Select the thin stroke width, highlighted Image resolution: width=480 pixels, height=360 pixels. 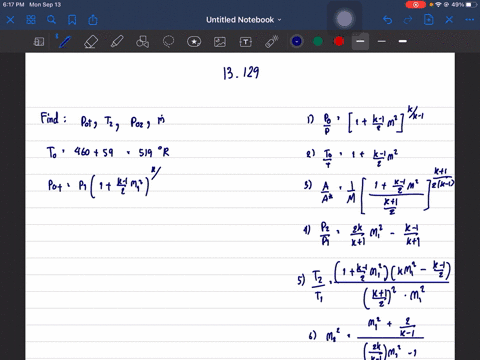click(x=360, y=41)
